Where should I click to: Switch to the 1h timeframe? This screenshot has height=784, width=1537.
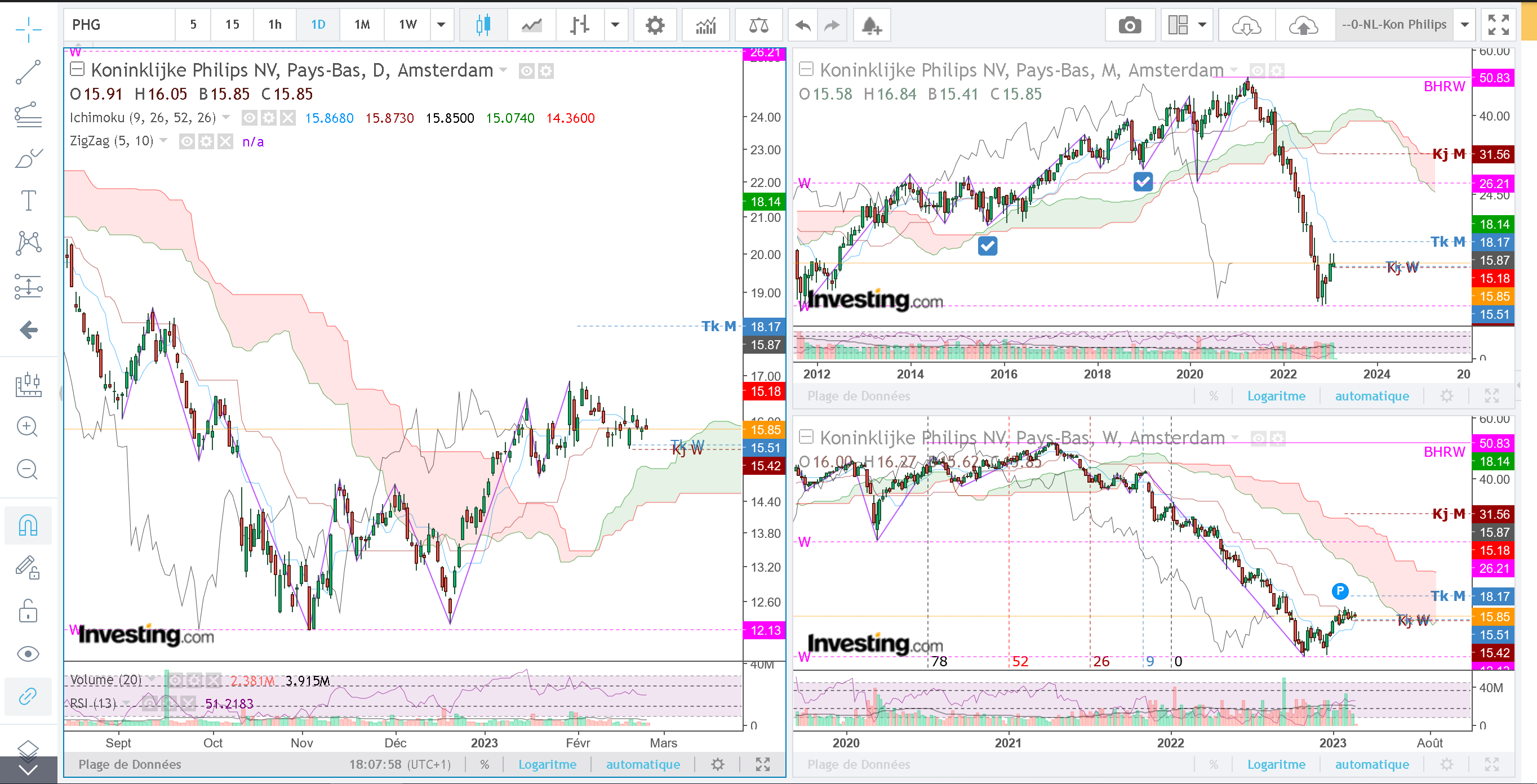coord(274,25)
